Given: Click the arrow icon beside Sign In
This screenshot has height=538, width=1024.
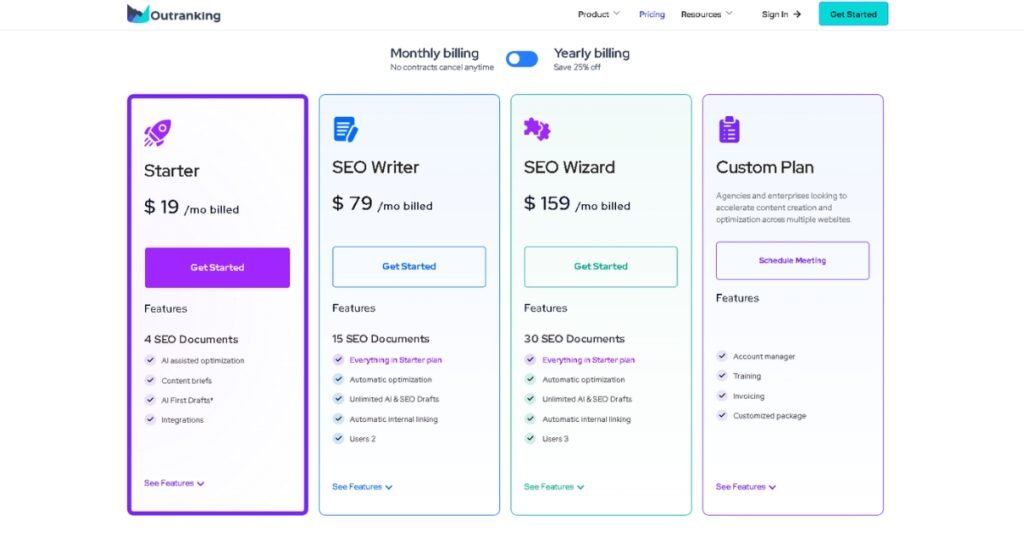Looking at the screenshot, I should pyautogui.click(x=797, y=14).
